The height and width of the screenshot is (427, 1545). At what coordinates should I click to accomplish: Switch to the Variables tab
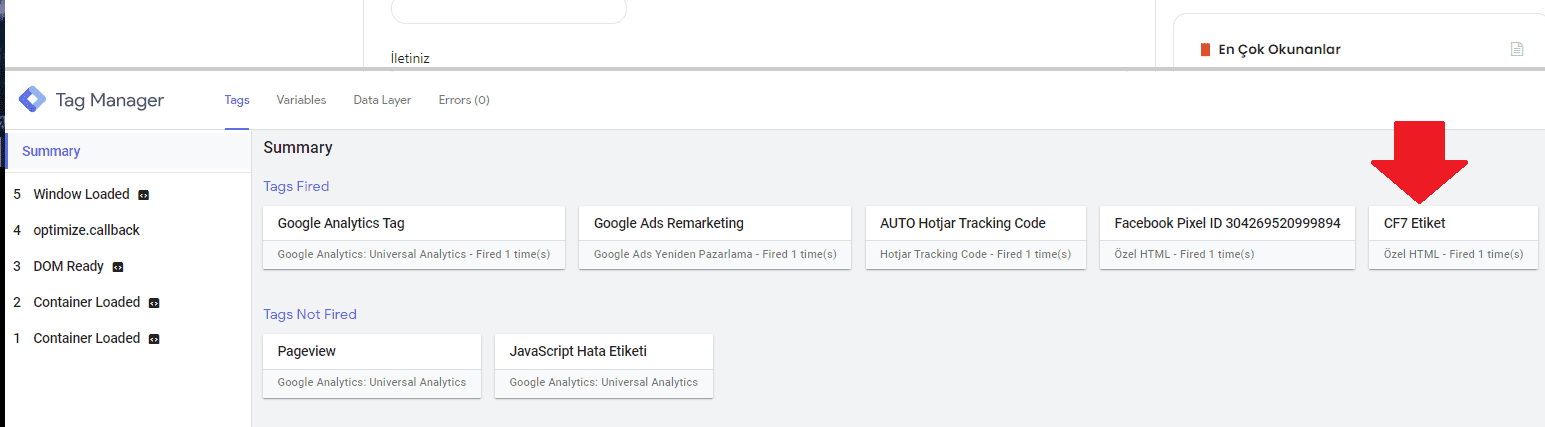pyautogui.click(x=301, y=100)
